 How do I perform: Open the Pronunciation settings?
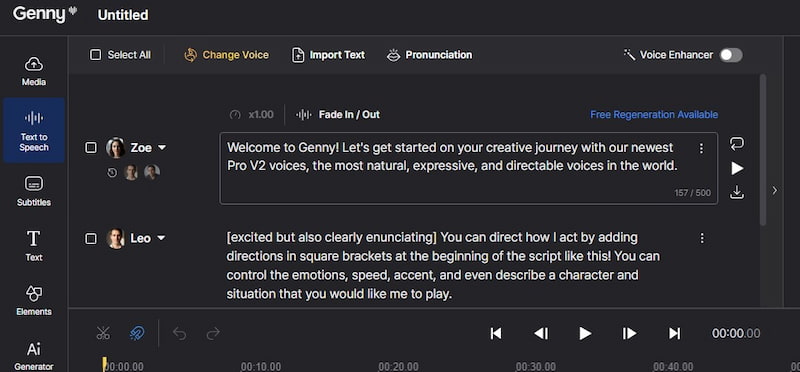(429, 55)
